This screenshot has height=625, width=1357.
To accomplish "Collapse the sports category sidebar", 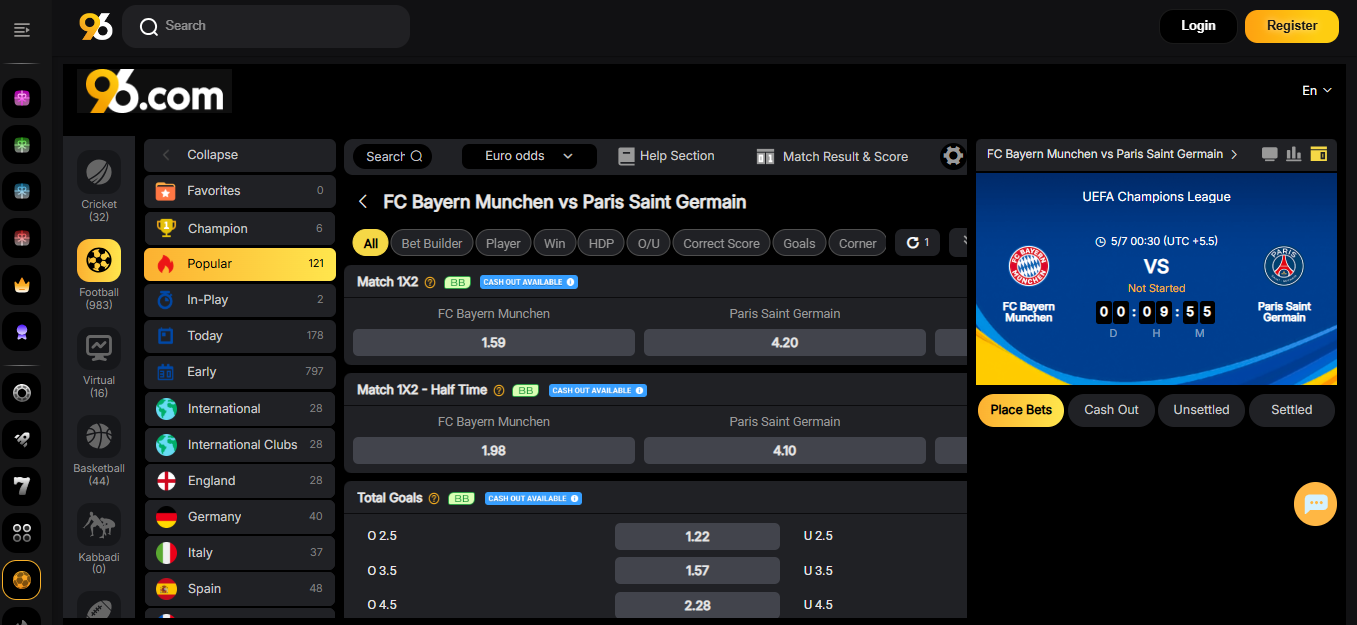I will click(x=240, y=155).
